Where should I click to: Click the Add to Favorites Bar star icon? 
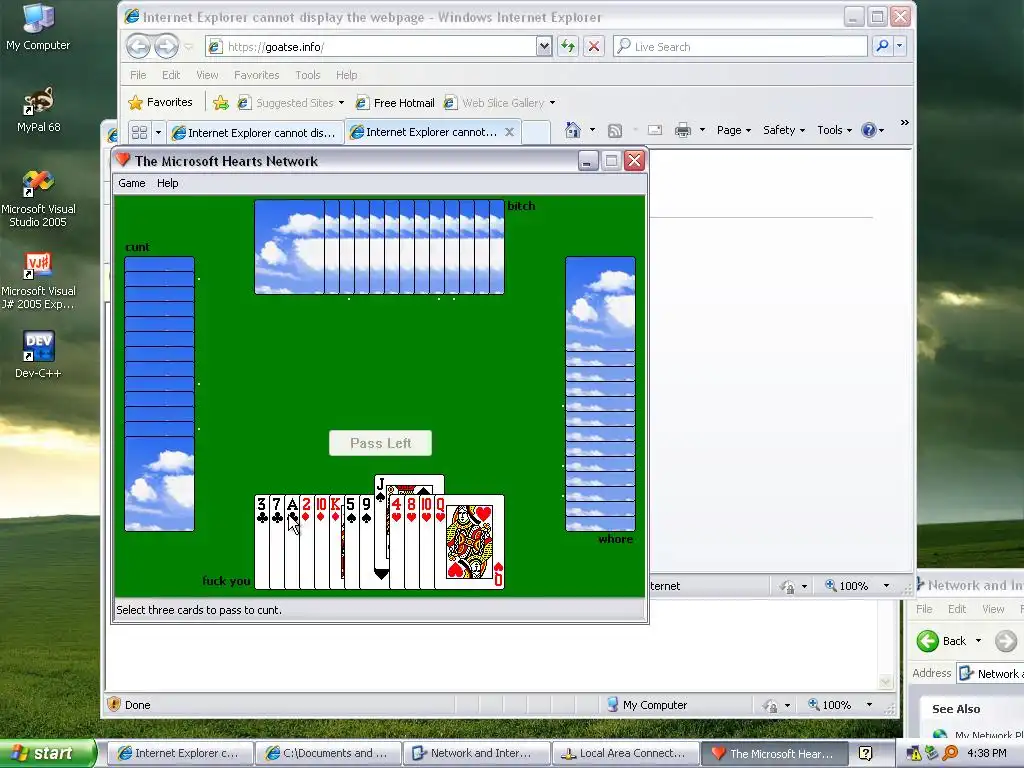221,103
